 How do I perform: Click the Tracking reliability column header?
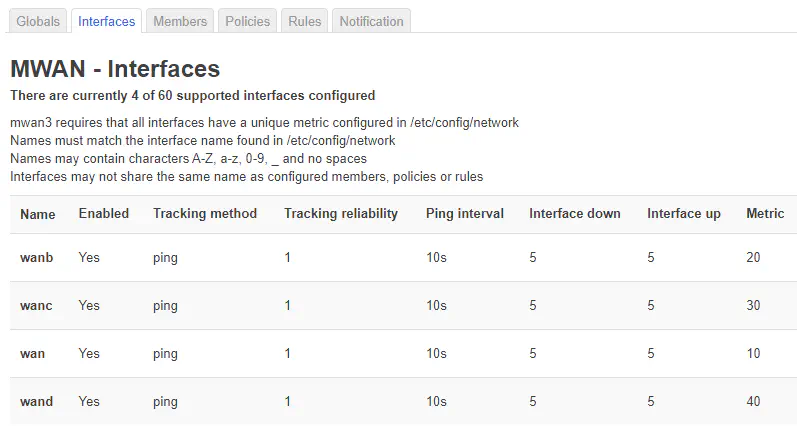click(341, 213)
